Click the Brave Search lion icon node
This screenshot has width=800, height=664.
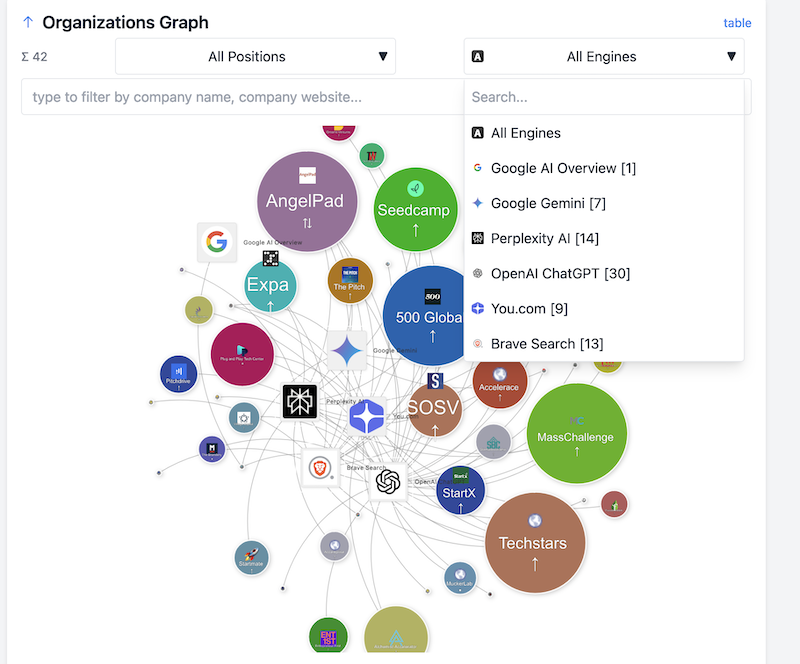318,466
